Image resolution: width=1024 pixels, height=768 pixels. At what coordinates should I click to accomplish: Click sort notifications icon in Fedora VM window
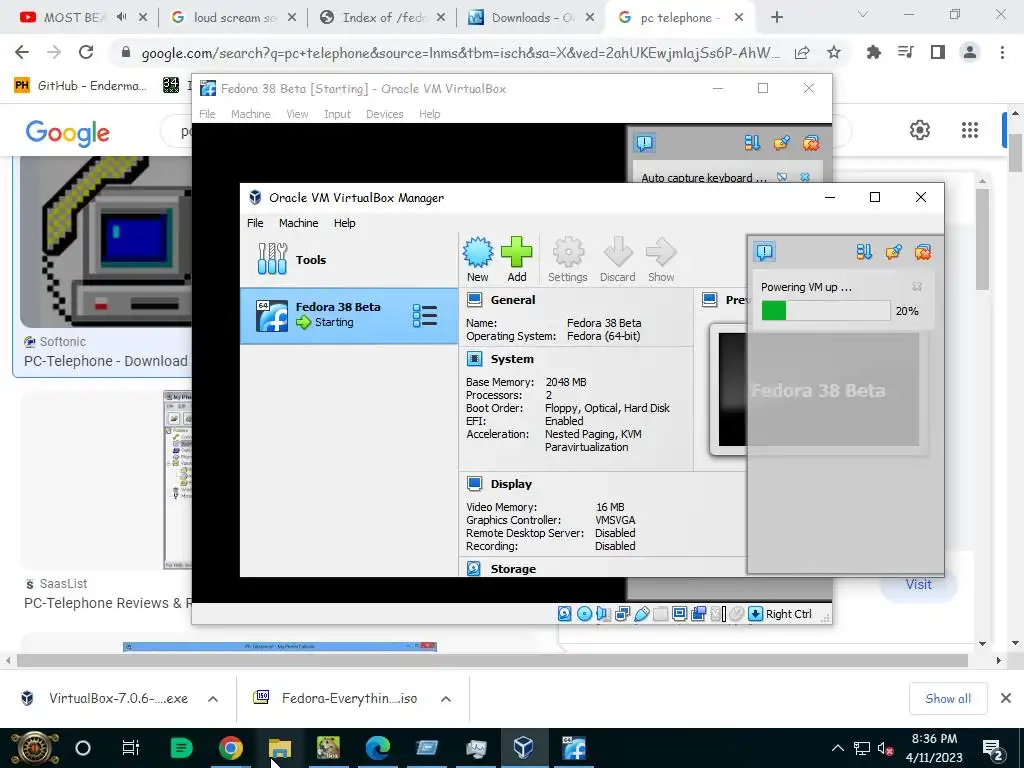[752, 143]
